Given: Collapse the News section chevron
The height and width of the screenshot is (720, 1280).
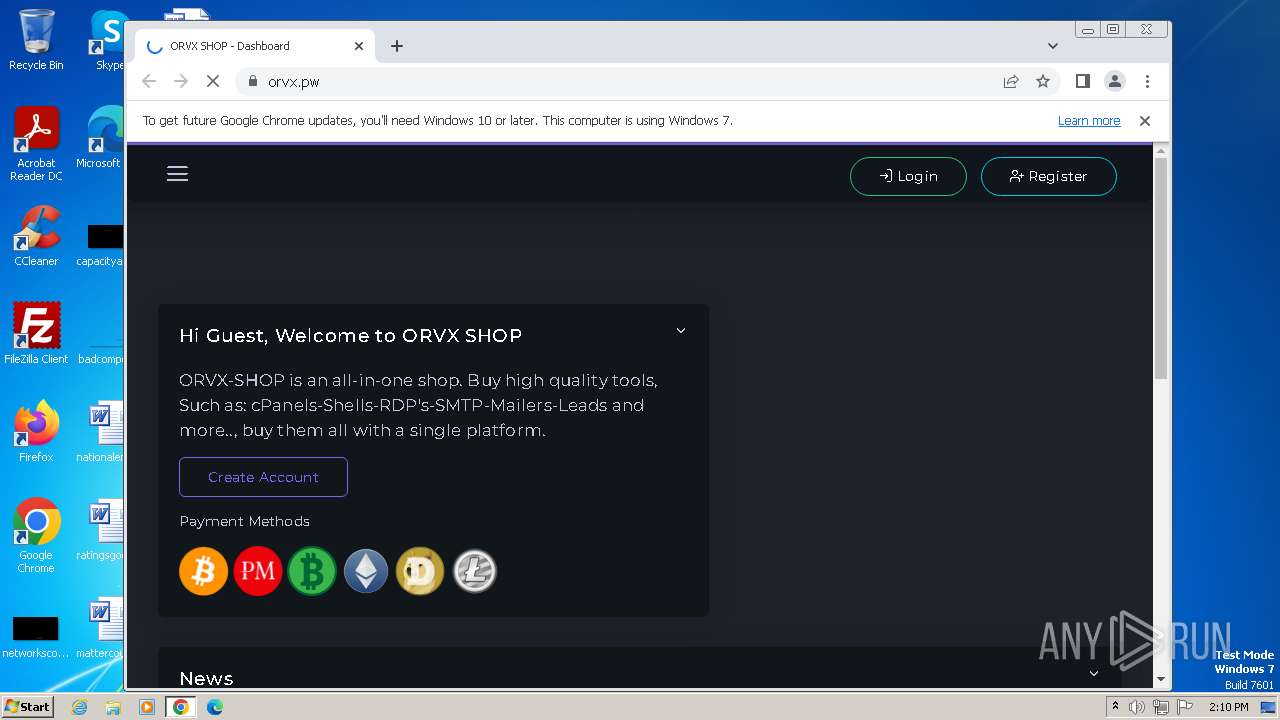Looking at the screenshot, I should [1094, 674].
